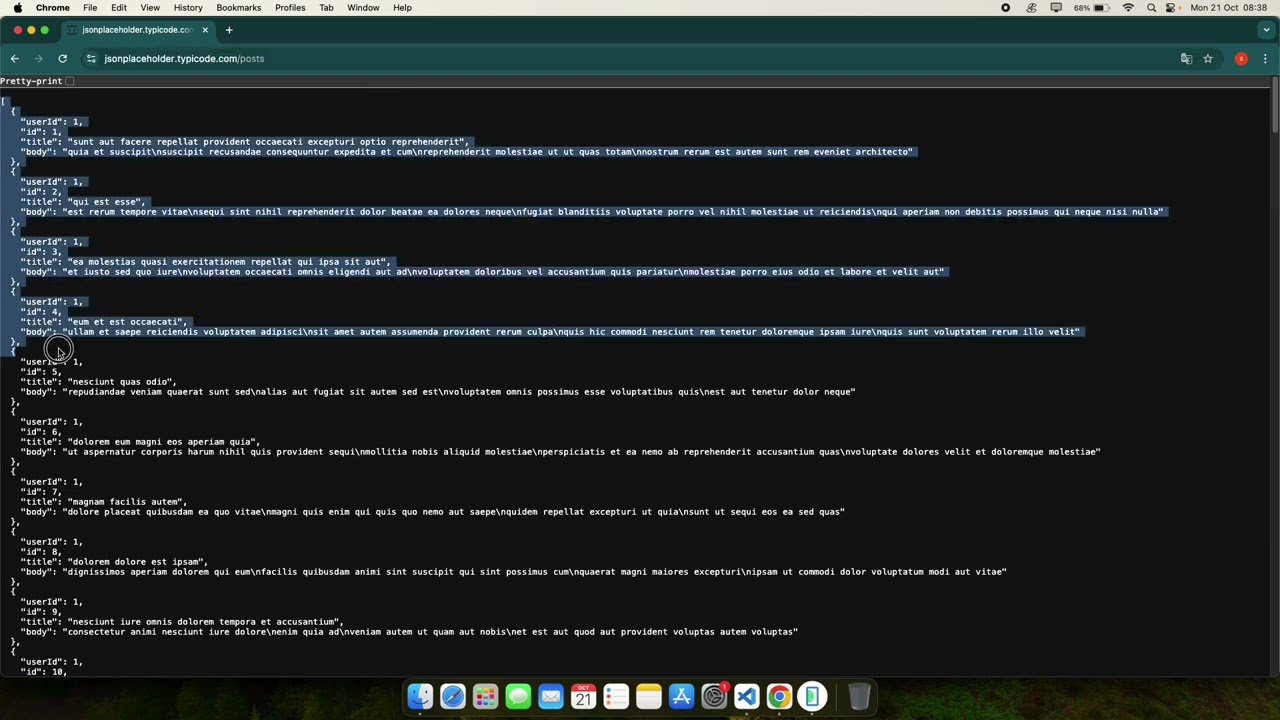Open the Edit menu
Screen dimensions: 1280x720
click(x=119, y=8)
